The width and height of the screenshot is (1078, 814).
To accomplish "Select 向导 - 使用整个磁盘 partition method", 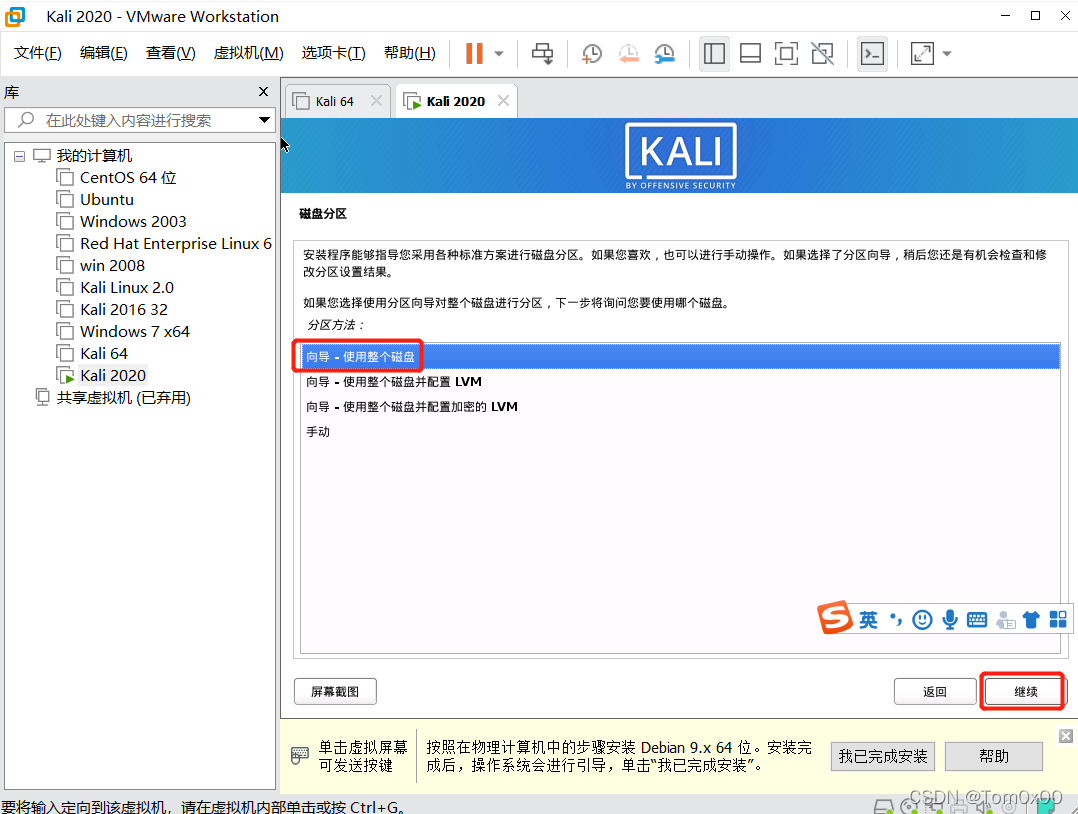I will 680,357.
